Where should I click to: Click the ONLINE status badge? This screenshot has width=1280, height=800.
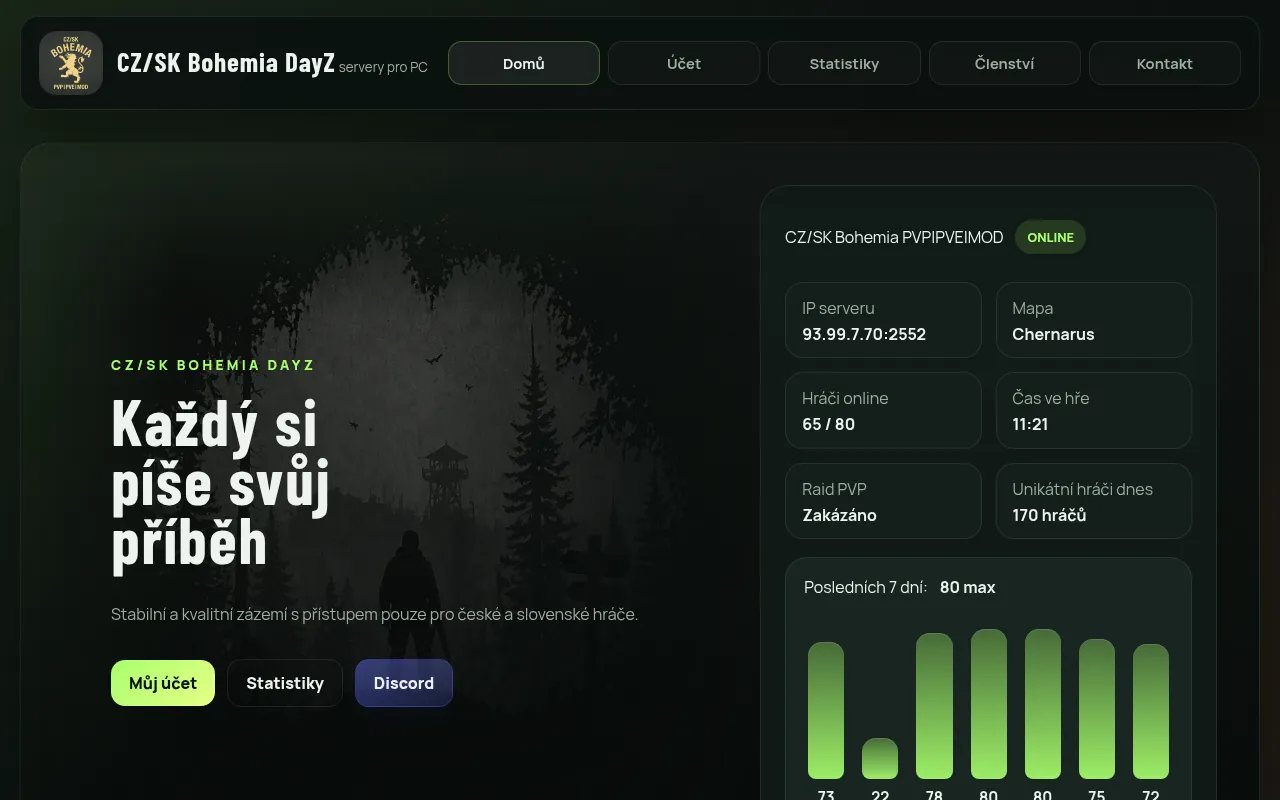click(1050, 237)
